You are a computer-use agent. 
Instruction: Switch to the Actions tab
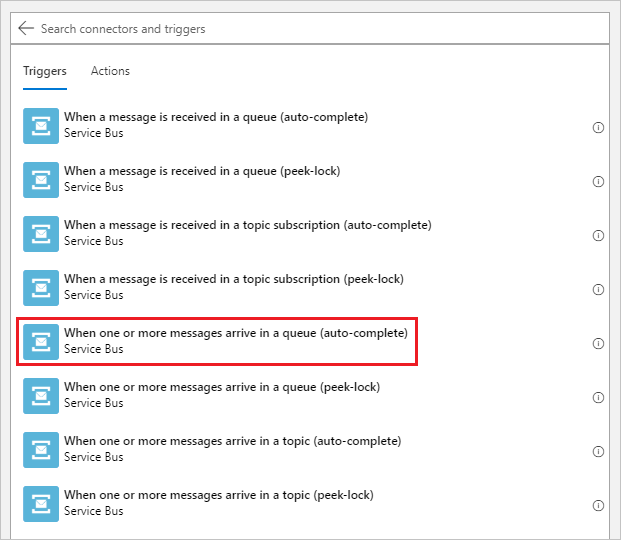tap(110, 71)
